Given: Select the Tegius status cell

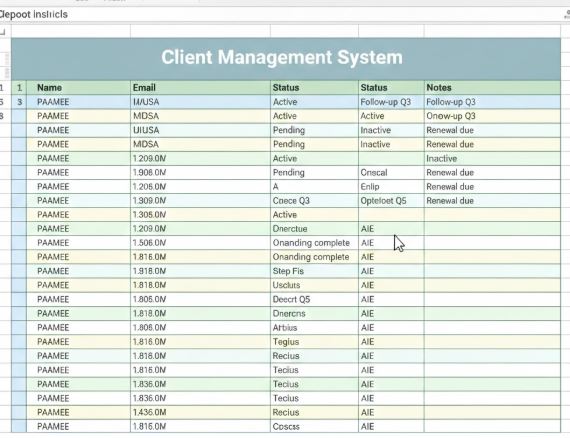Looking at the screenshot, I should [x=314, y=342].
